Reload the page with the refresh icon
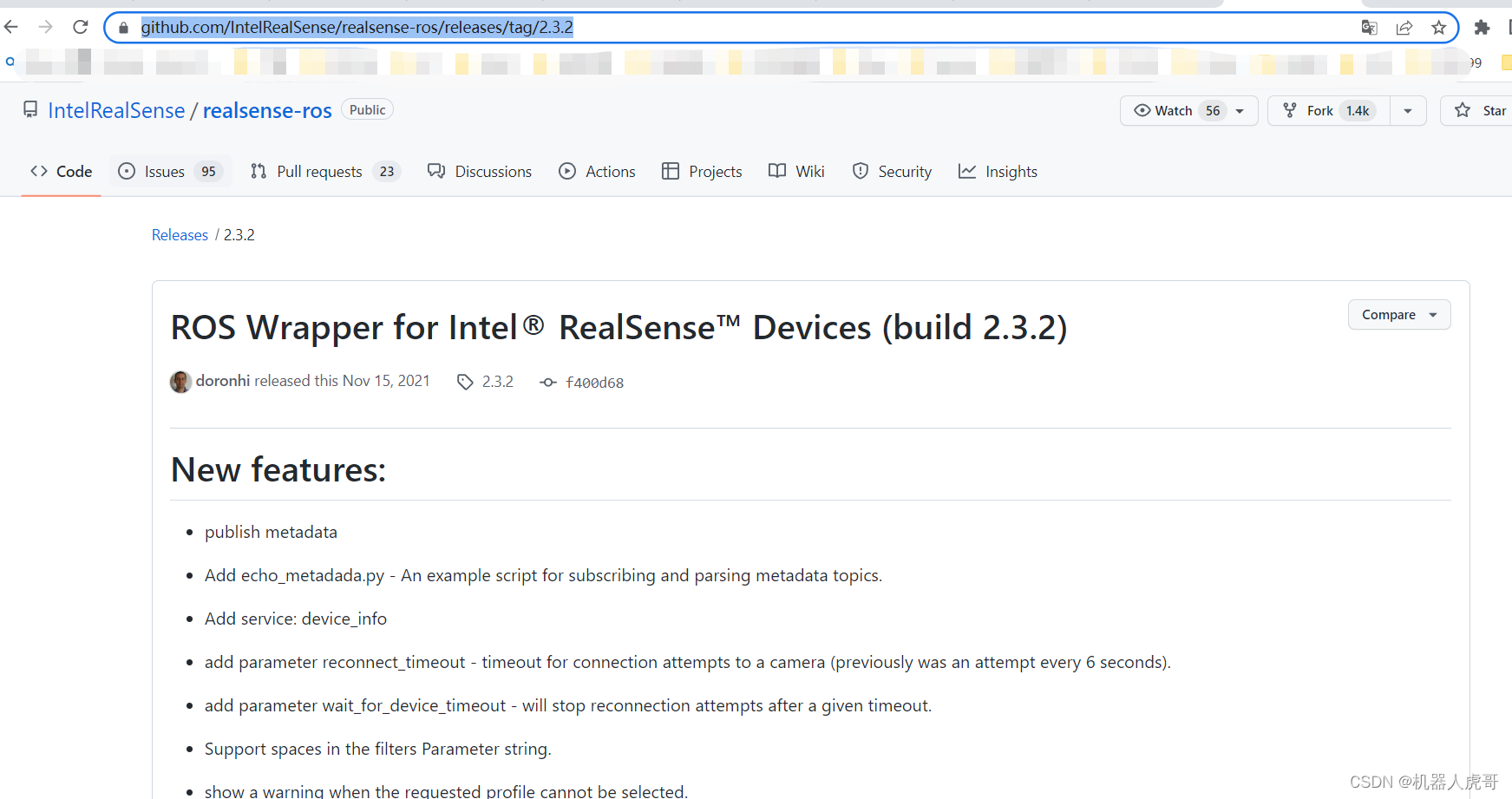The width and height of the screenshot is (1512, 799). click(x=81, y=28)
